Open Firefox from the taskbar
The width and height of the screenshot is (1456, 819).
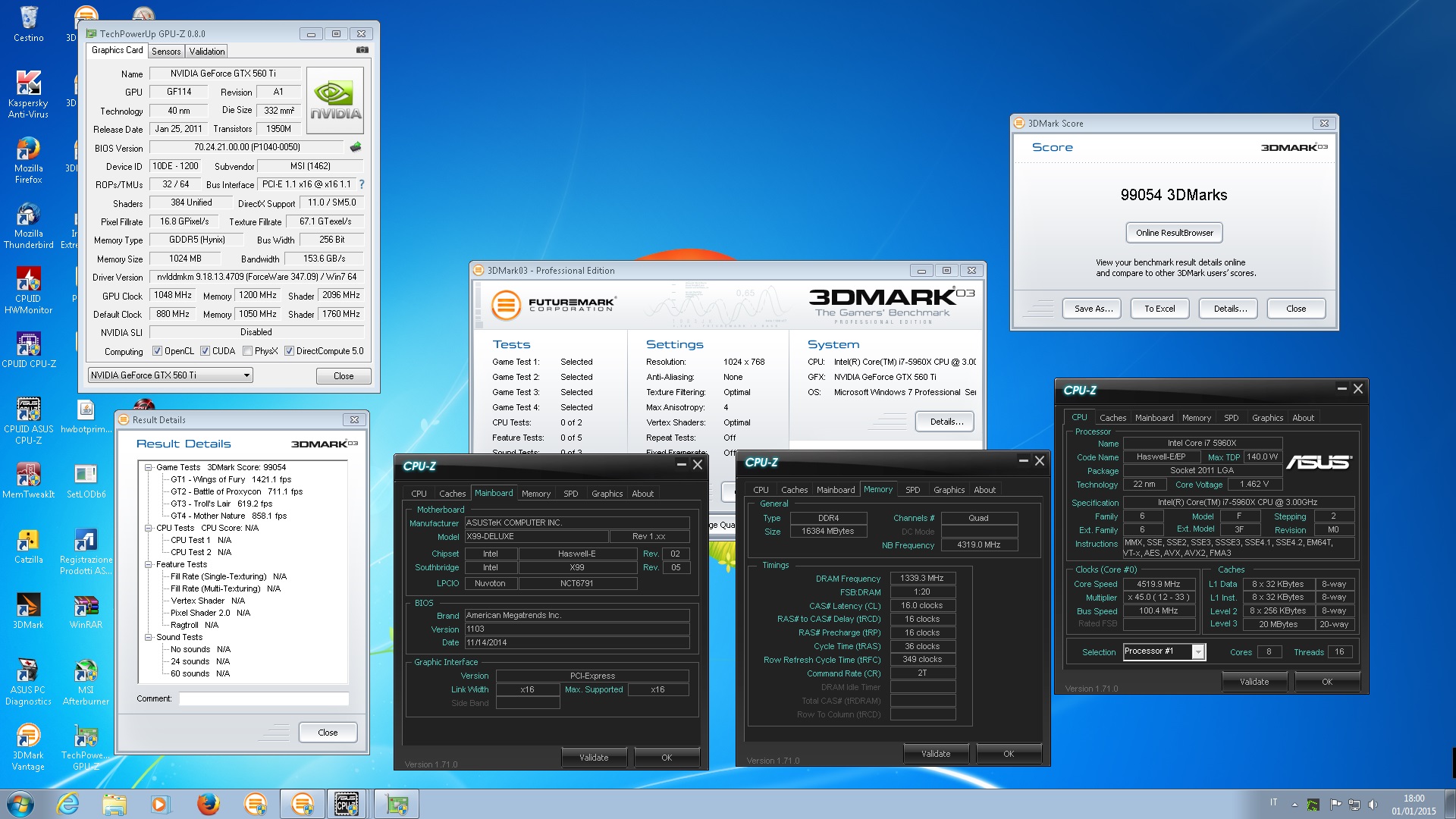208,804
